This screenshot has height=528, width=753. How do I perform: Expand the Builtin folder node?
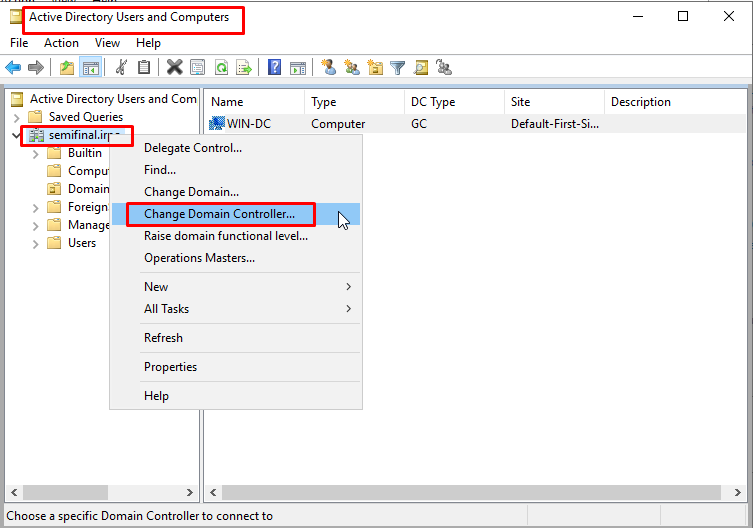point(36,153)
